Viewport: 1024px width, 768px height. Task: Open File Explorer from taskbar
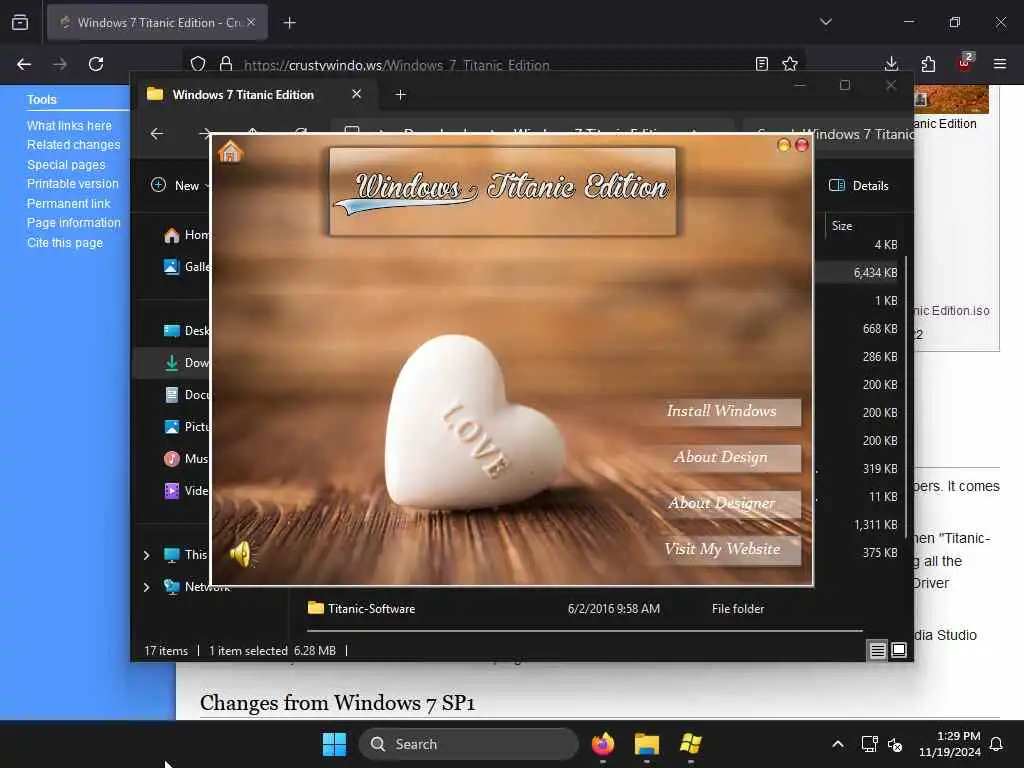coord(647,744)
